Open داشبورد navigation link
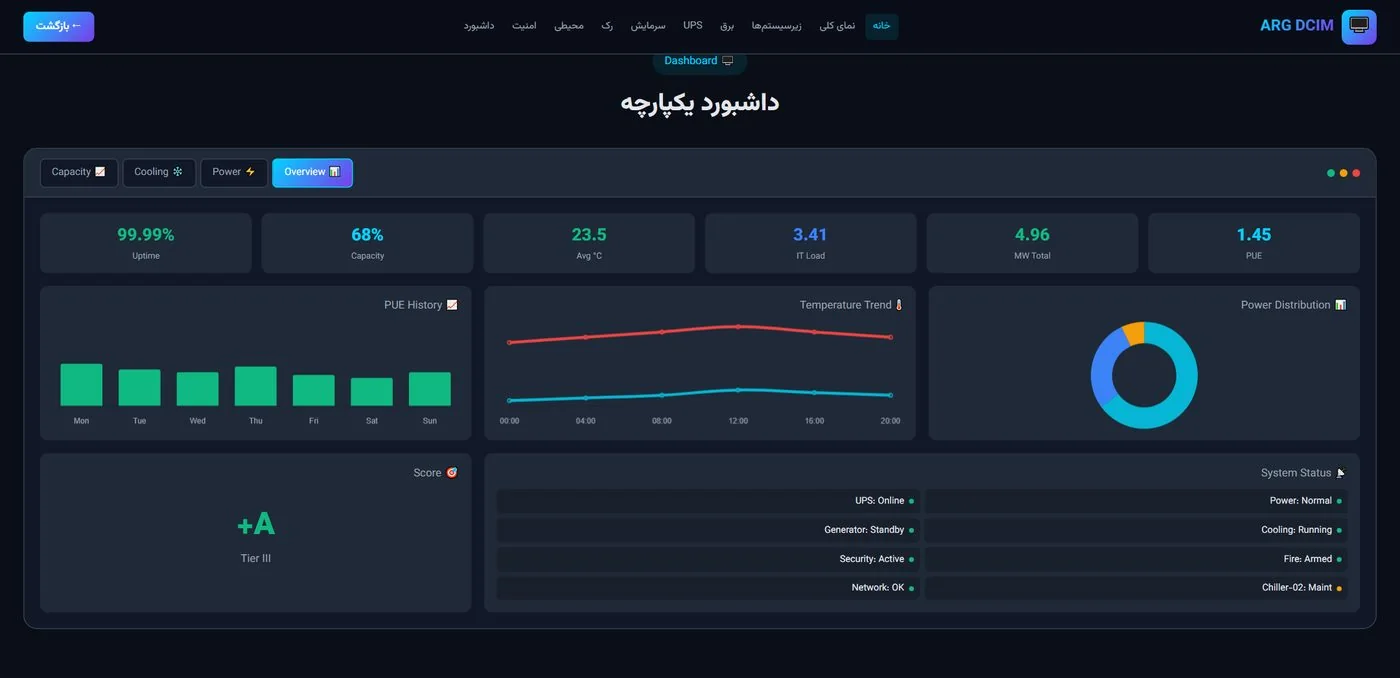Image resolution: width=1400 pixels, height=678 pixels. tap(480, 26)
